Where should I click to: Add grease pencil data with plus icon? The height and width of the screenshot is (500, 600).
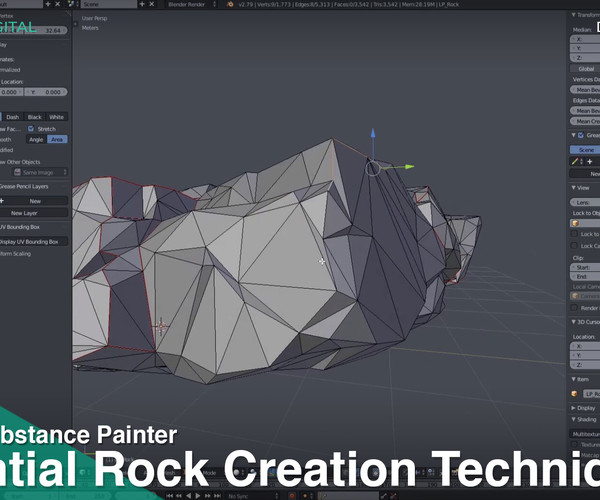point(590,162)
